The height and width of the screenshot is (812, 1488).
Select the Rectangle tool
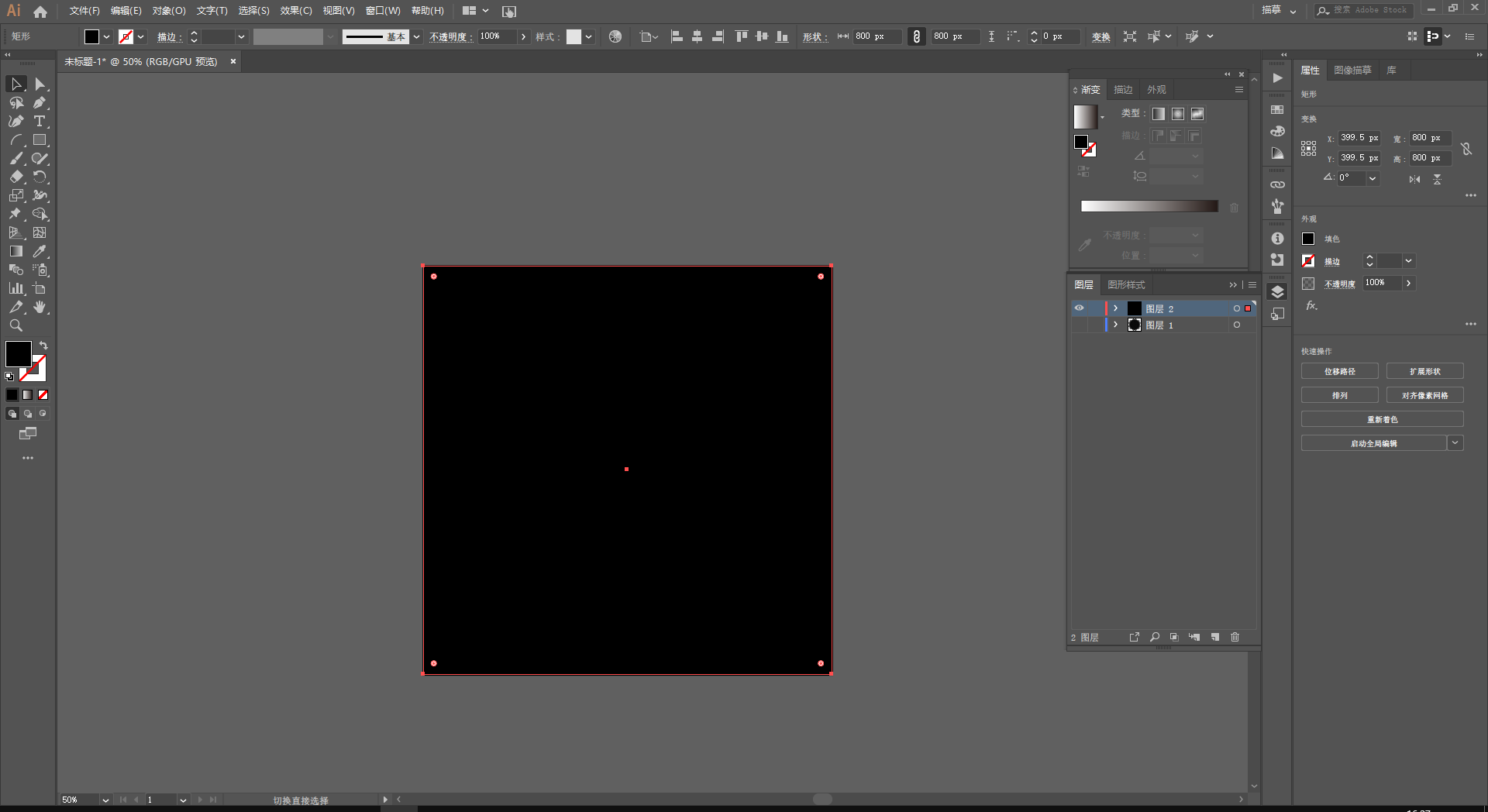click(40, 139)
